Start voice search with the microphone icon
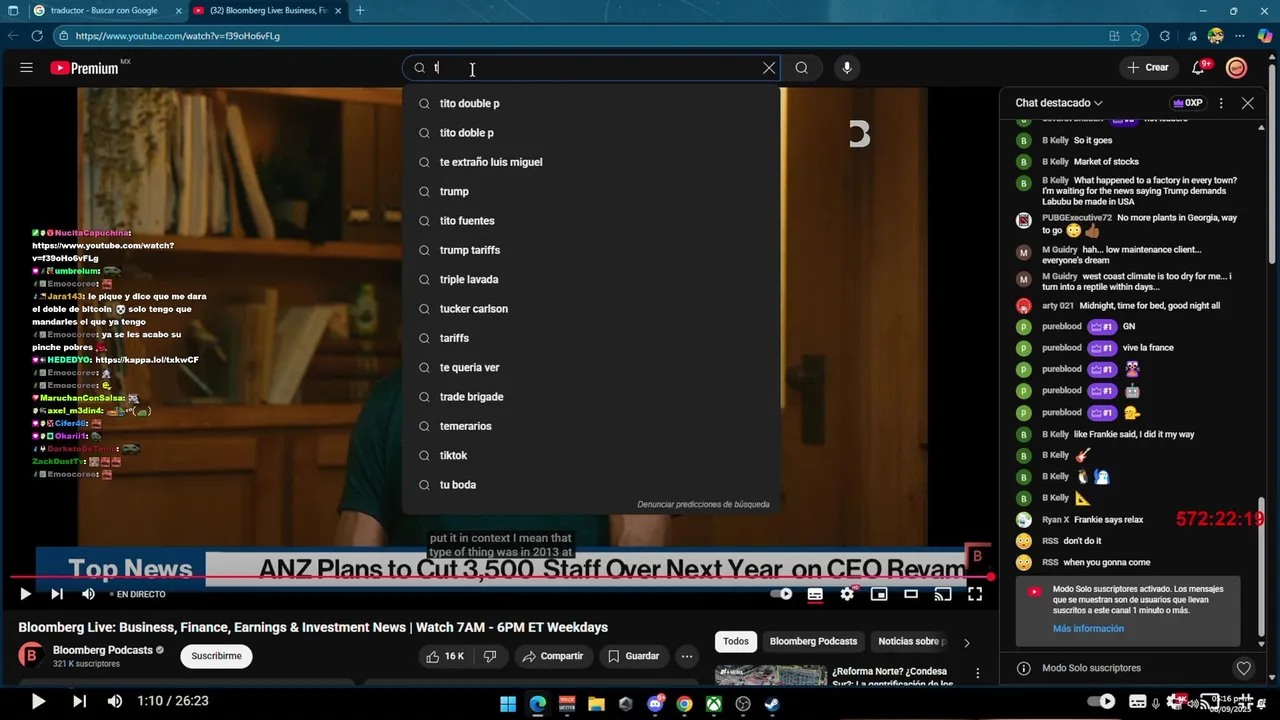The height and width of the screenshot is (720, 1280). click(x=847, y=68)
